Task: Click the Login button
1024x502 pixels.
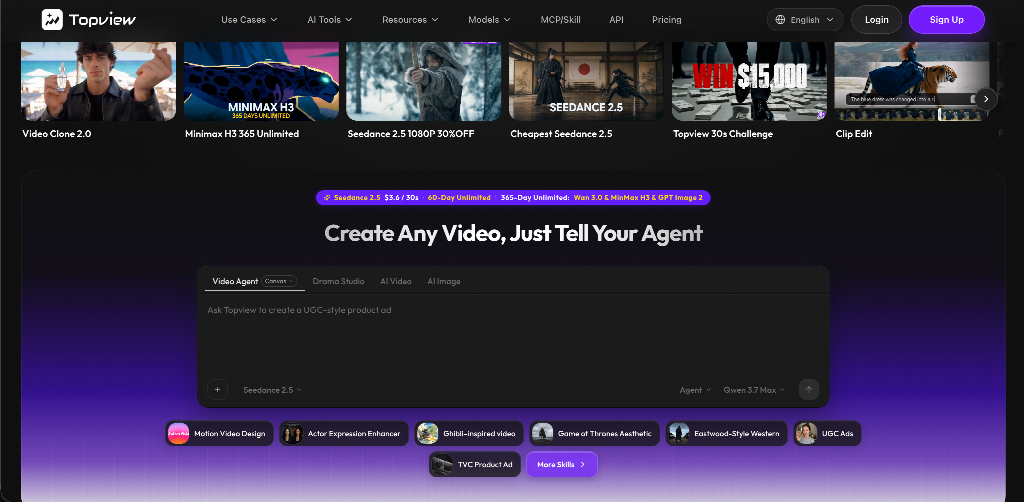Action: (876, 20)
